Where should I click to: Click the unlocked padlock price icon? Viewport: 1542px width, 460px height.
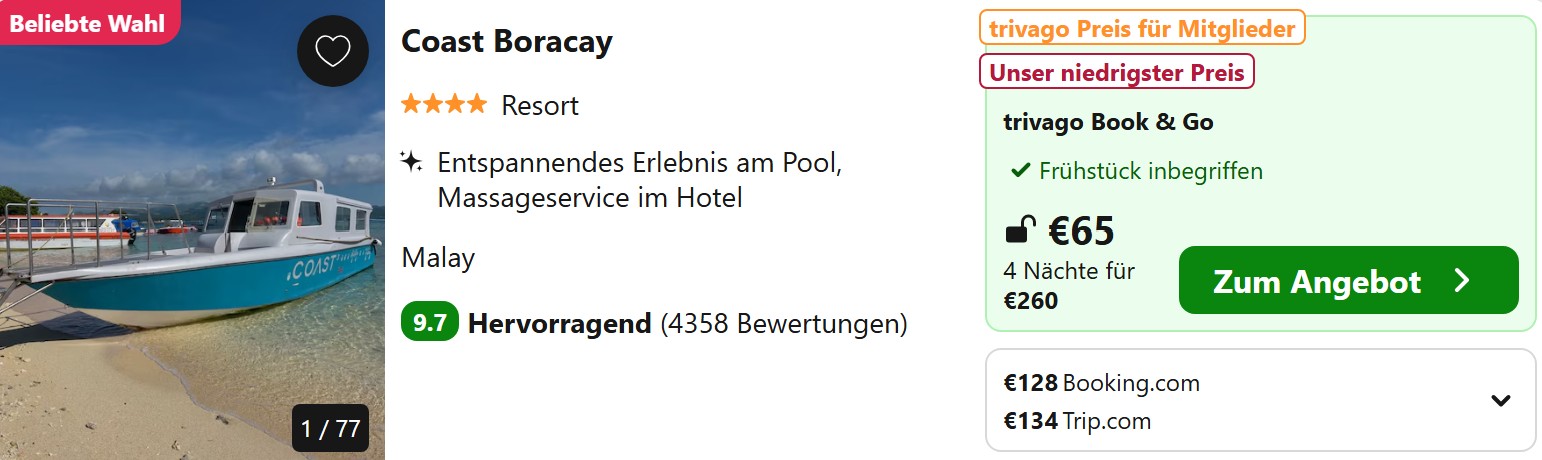[x=1018, y=232]
